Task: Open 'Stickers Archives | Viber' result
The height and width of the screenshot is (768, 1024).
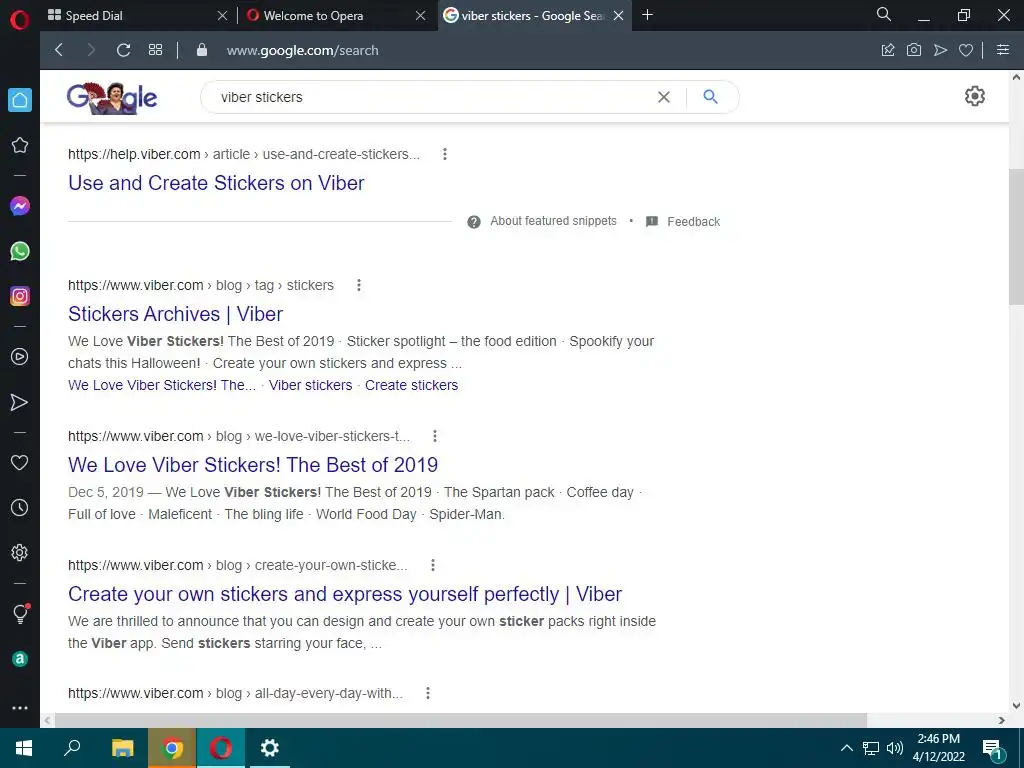Action: pos(176,314)
